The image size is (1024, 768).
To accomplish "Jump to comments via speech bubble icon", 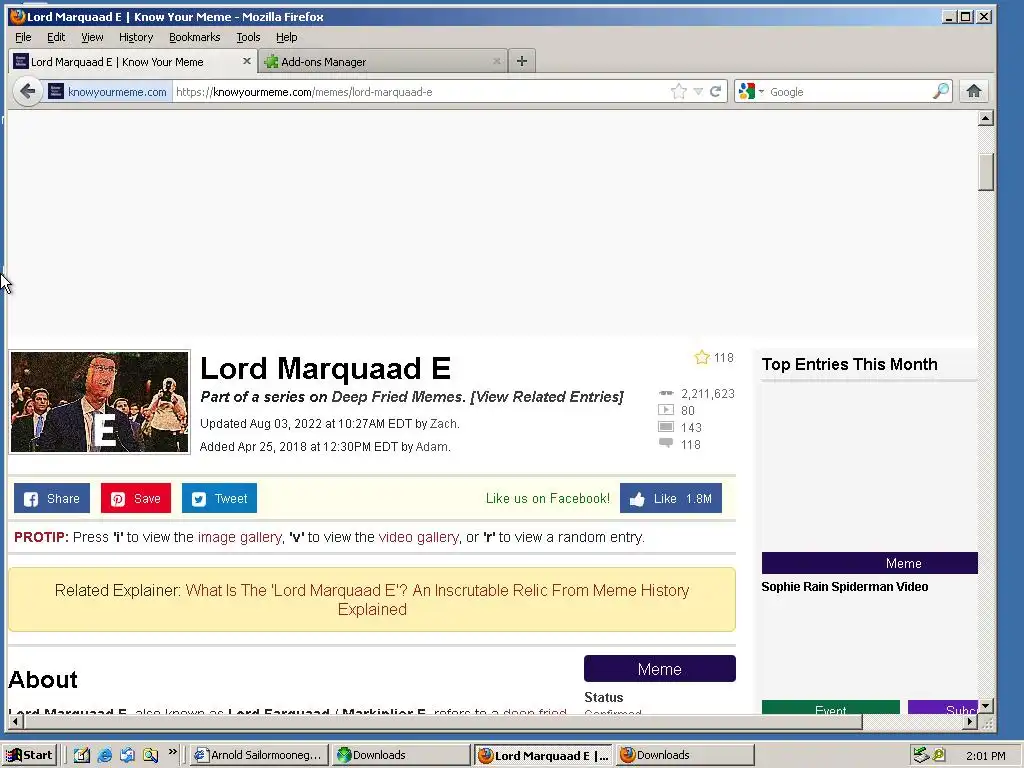I will coord(665,443).
